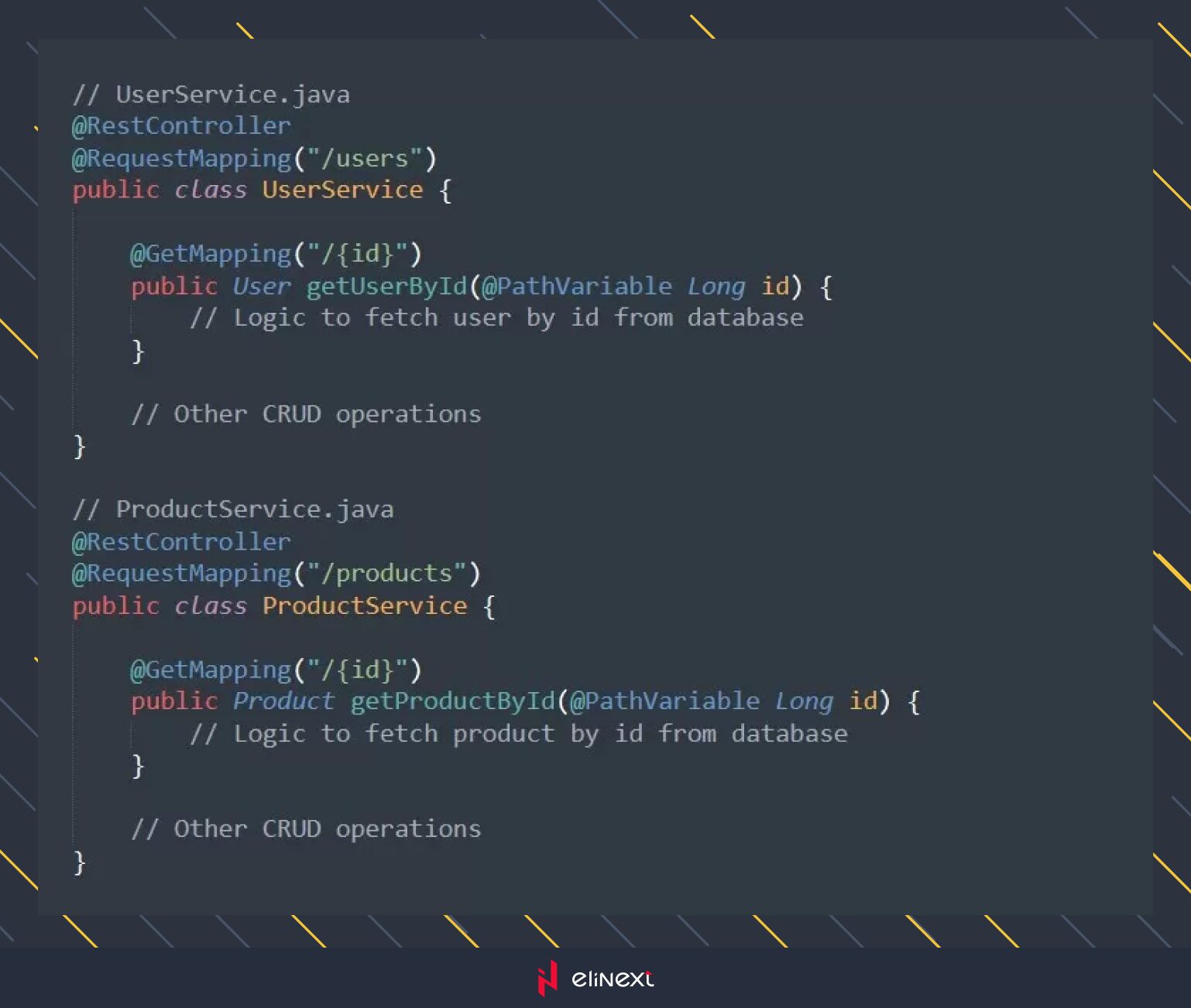Click the closing brace ending ProductService class
Viewport: 1191px width, 1008px height.
point(79,862)
